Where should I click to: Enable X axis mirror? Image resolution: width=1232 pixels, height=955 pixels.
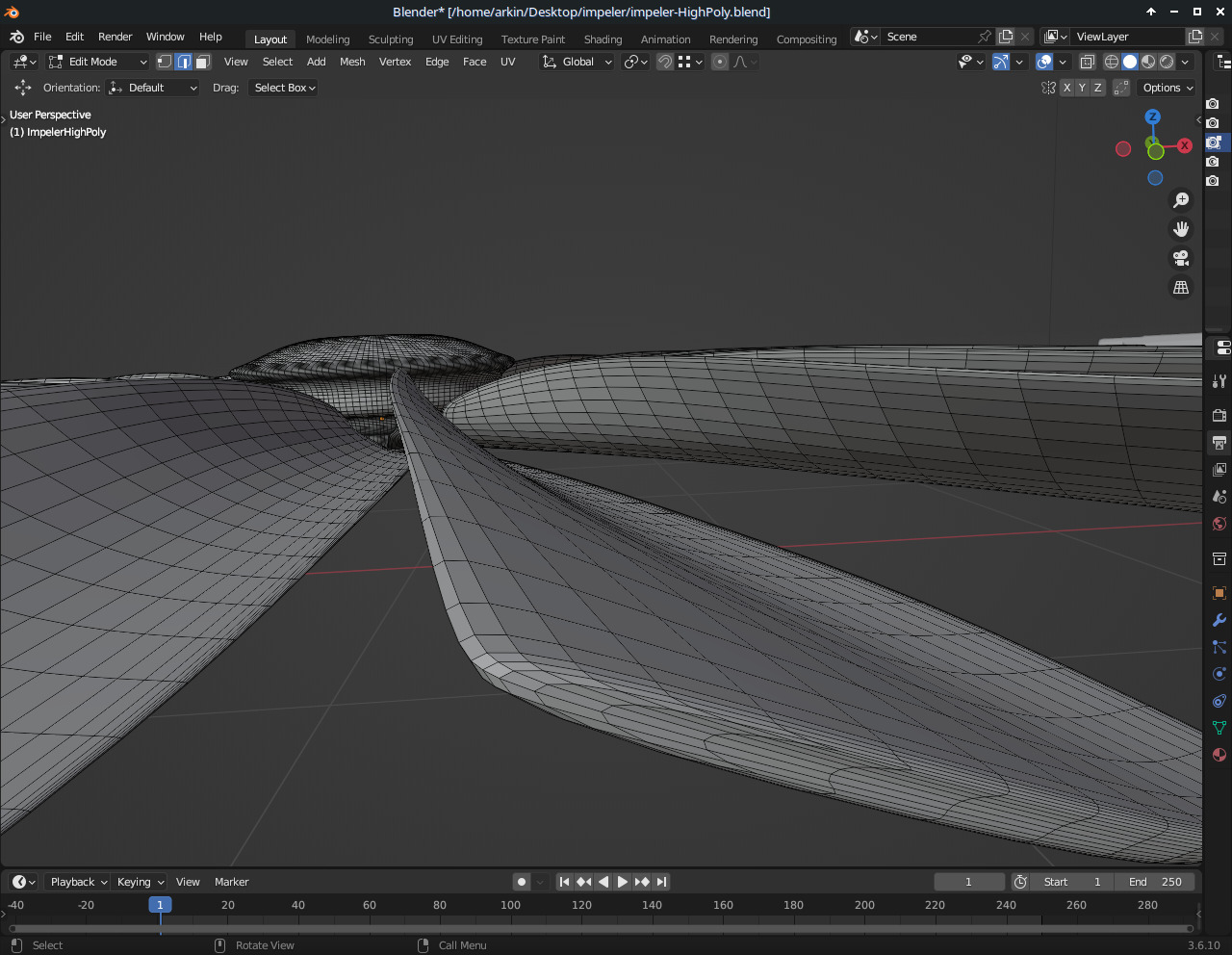[1066, 88]
